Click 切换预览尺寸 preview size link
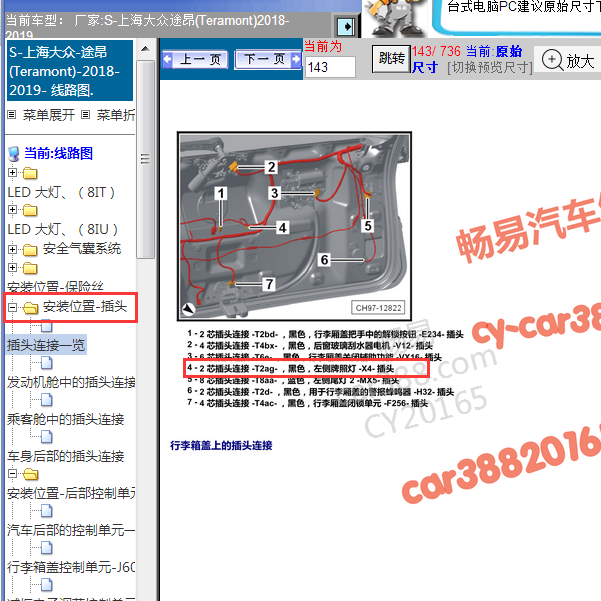The width and height of the screenshot is (601, 601). (490, 68)
